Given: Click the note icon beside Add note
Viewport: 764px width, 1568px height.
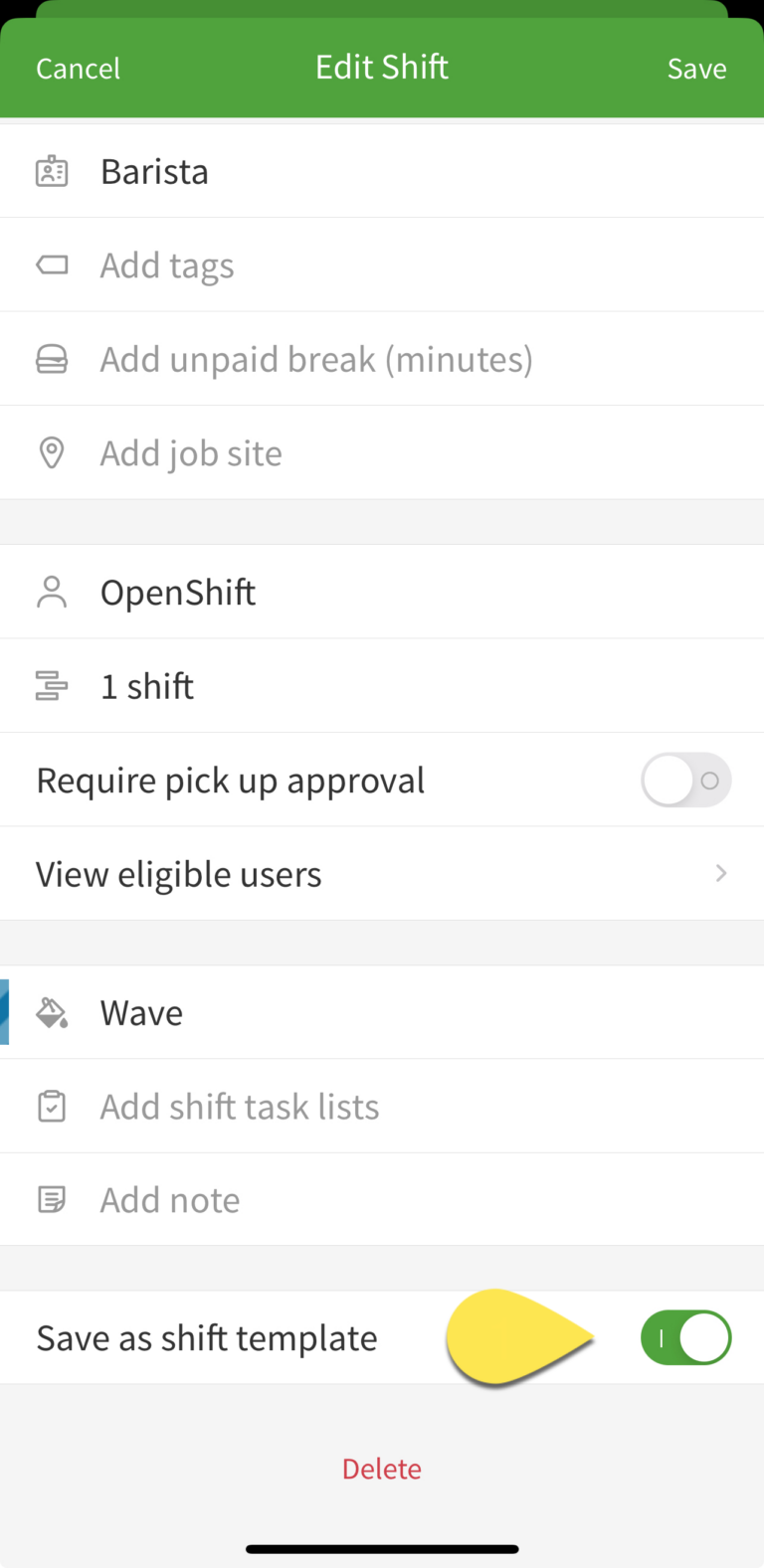Looking at the screenshot, I should pos(51,1198).
